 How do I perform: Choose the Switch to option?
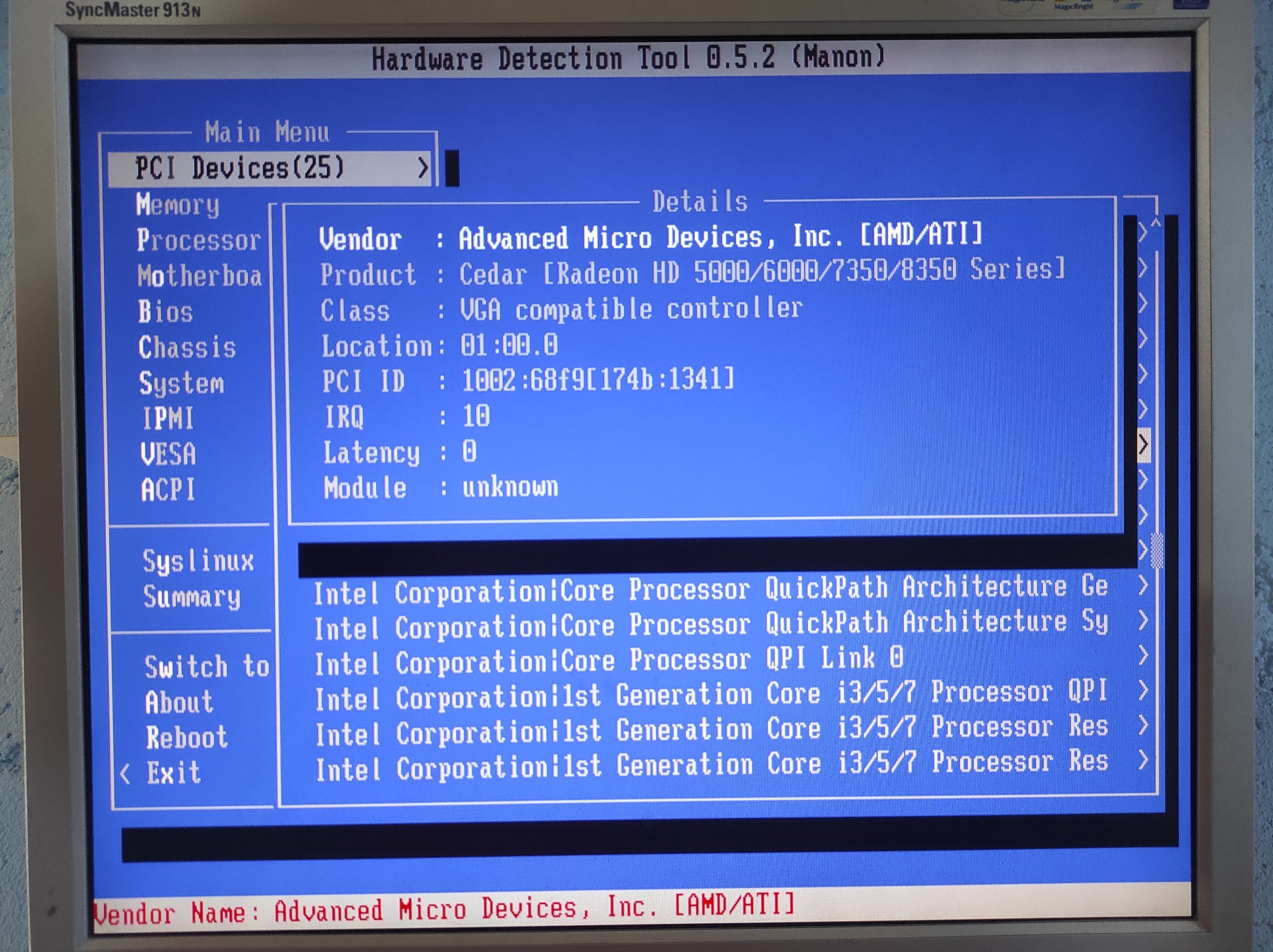pos(206,668)
